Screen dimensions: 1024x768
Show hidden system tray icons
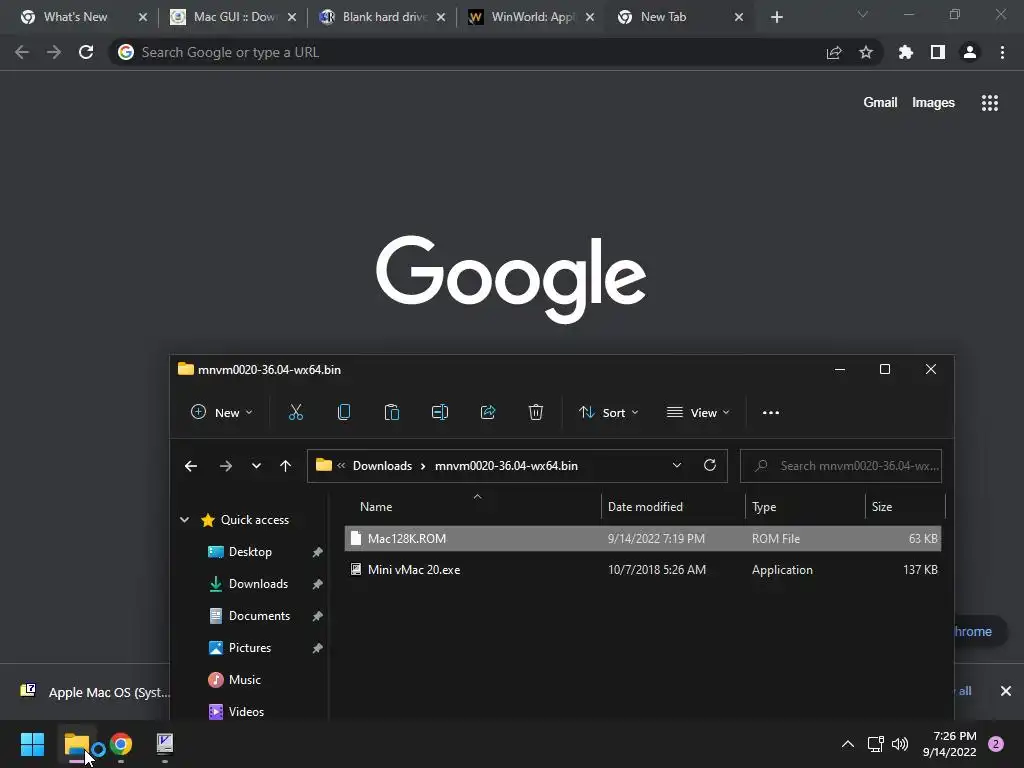tap(848, 744)
